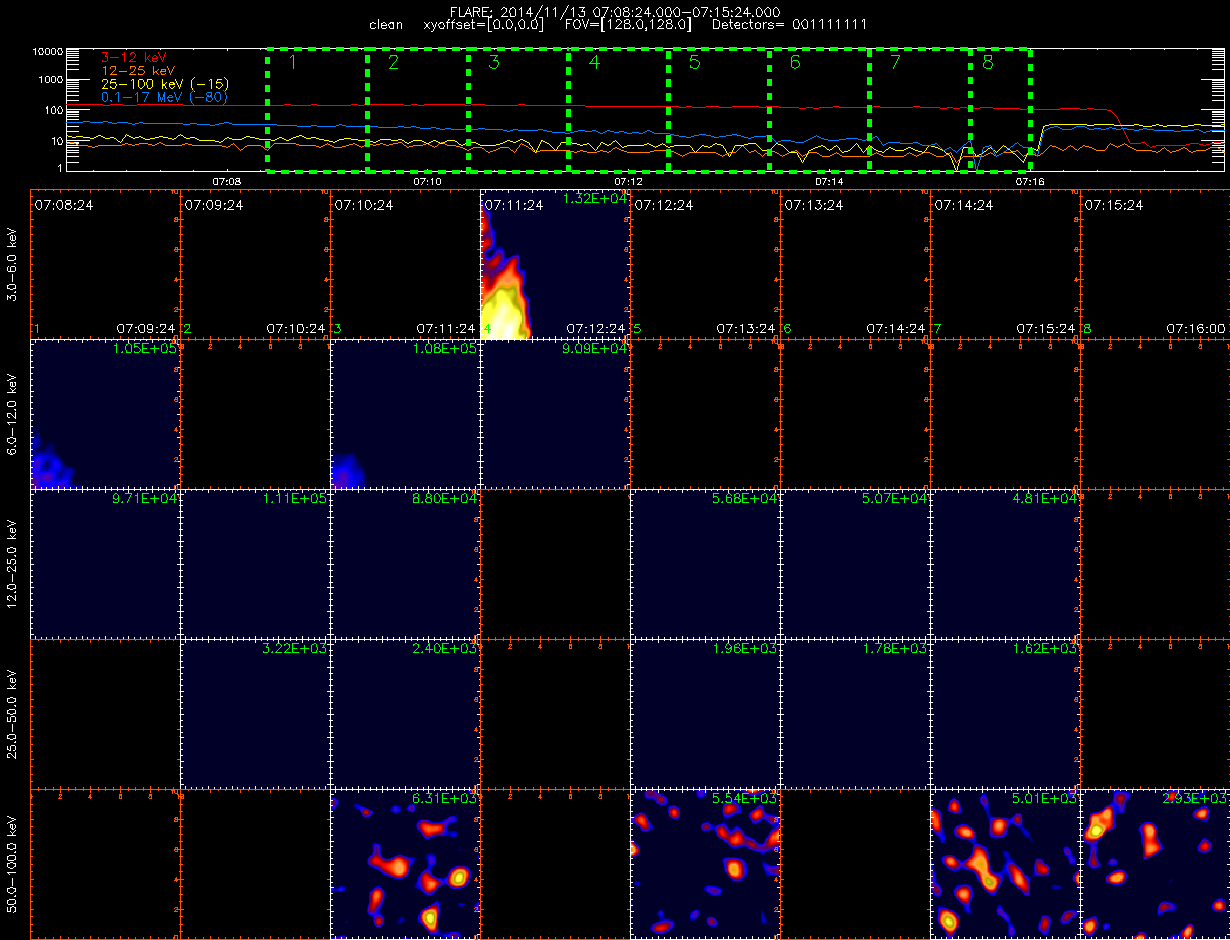Select interval number 7 in the lightcurve plot

[919, 109]
